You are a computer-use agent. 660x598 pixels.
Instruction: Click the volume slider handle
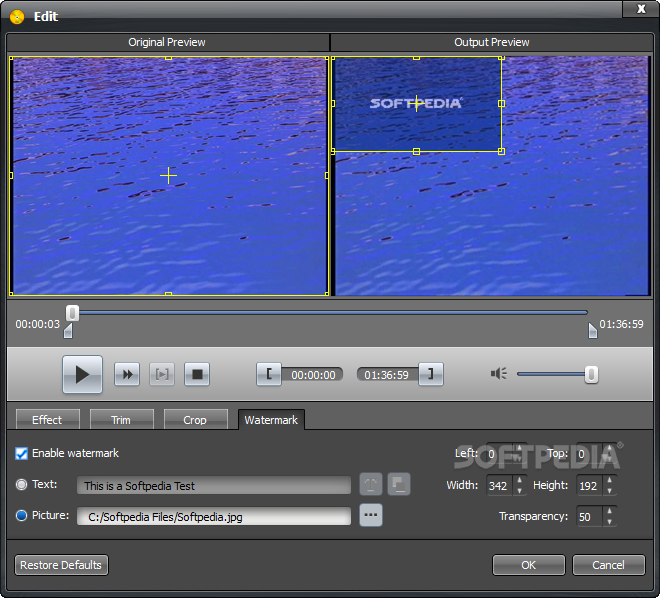point(591,374)
